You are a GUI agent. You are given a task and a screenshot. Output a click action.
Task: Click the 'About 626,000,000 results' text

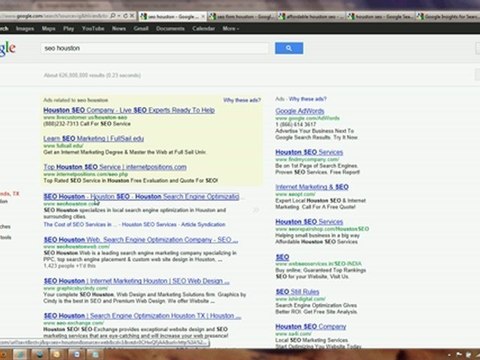[92, 75]
